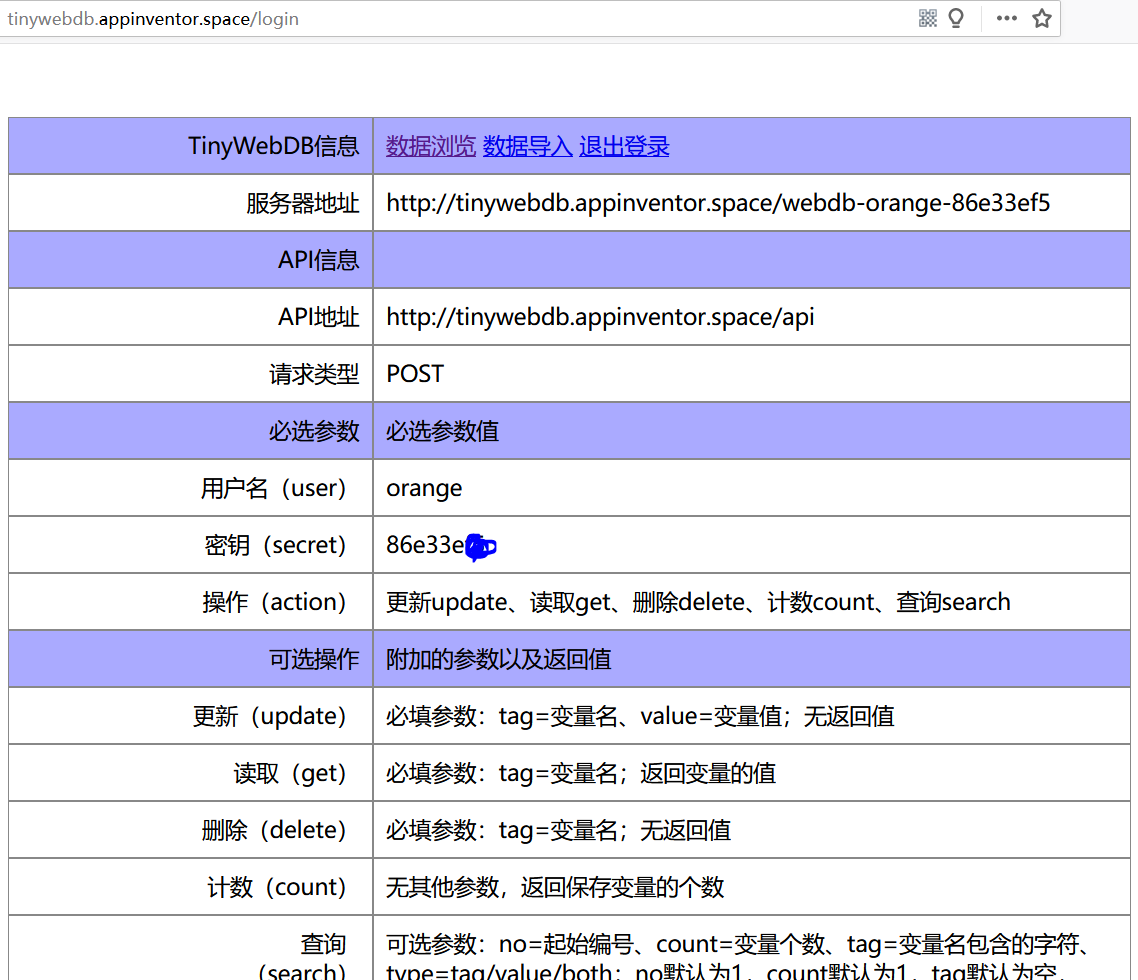Click the QR code icon in address bar
Viewport: 1138px width, 980px height.
click(x=928, y=18)
